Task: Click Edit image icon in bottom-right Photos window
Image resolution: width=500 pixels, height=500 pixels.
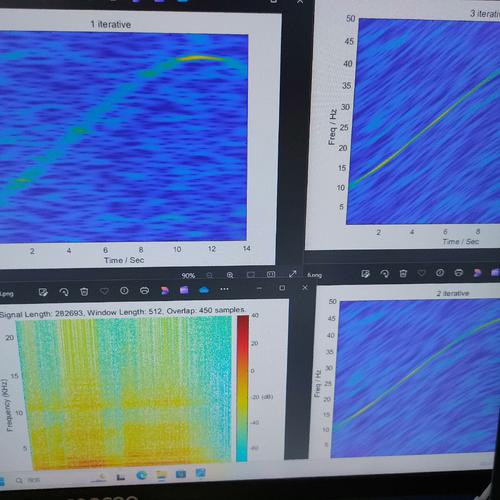Action: pyautogui.click(x=365, y=274)
